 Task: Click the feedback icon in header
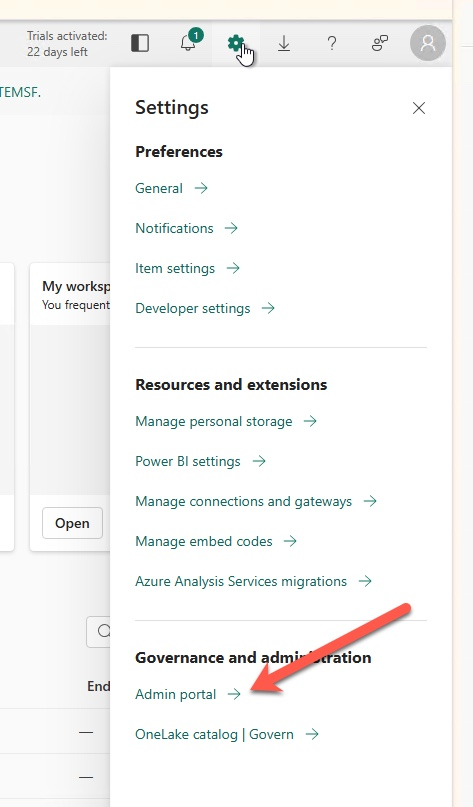[x=380, y=44]
